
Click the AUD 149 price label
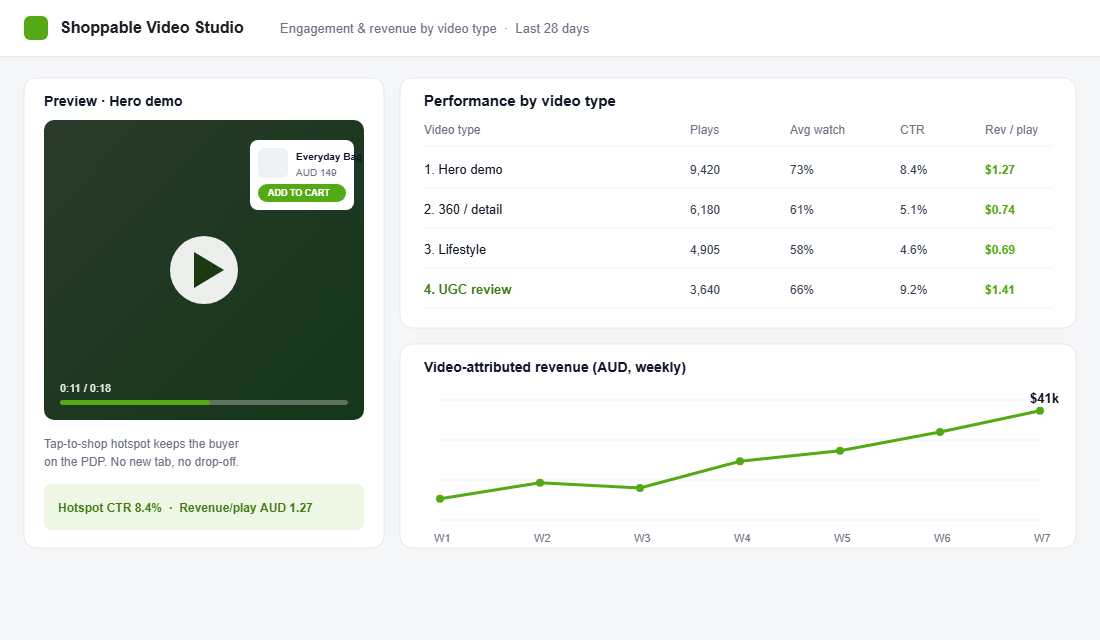coord(316,173)
